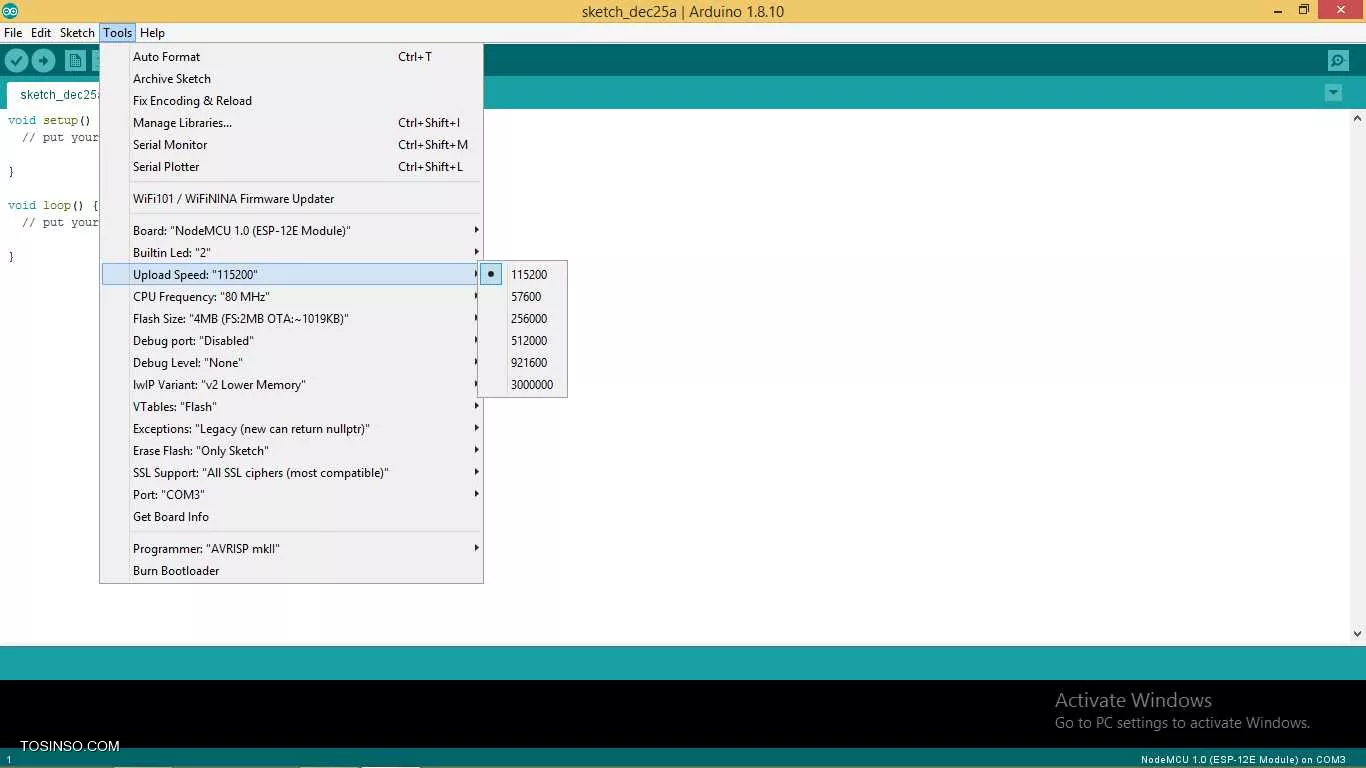Click the Arduino logo in title bar
Screen dimensions: 1366x768
pos(10,11)
